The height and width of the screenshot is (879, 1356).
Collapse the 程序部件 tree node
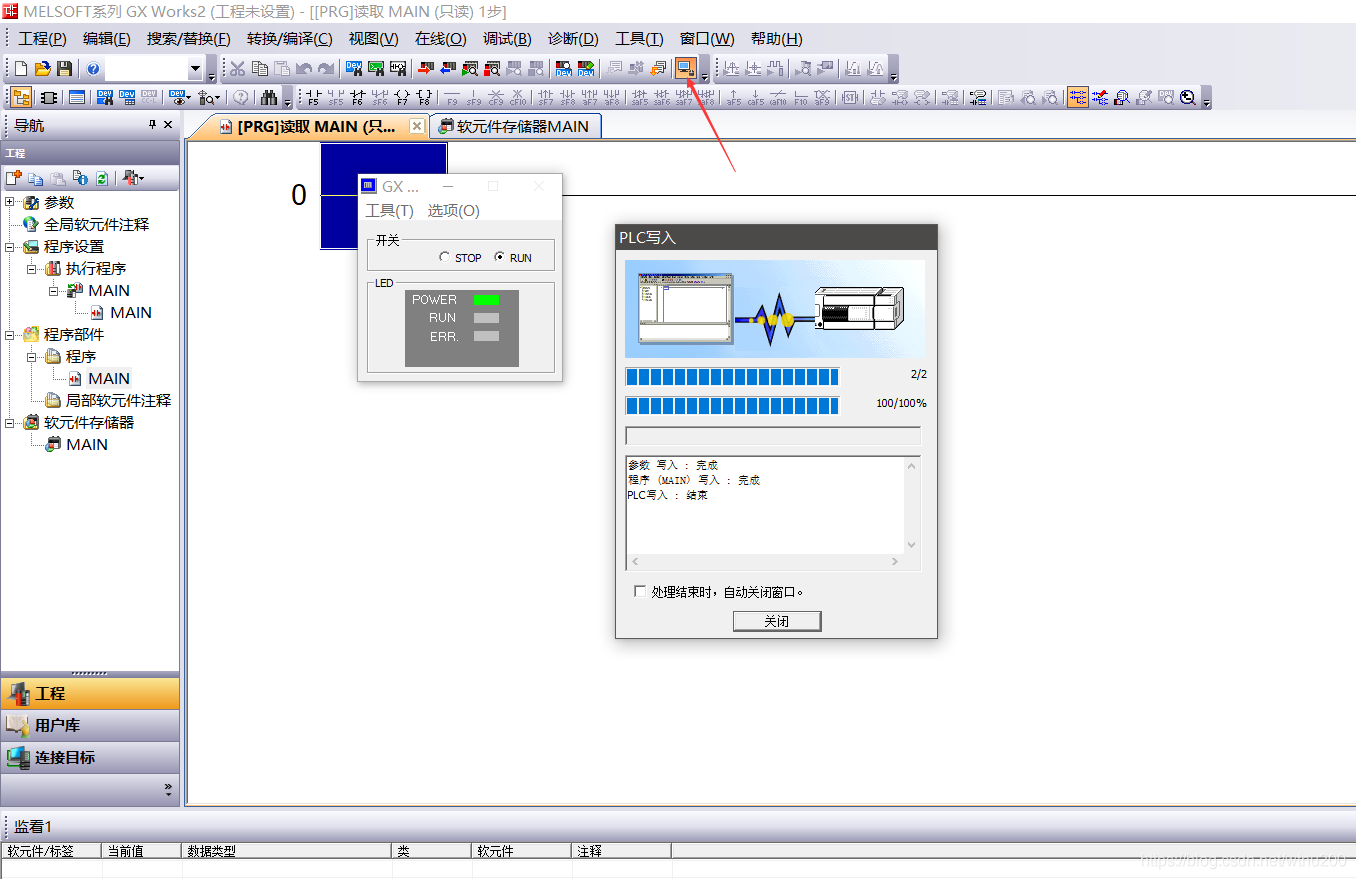pyautogui.click(x=10, y=334)
